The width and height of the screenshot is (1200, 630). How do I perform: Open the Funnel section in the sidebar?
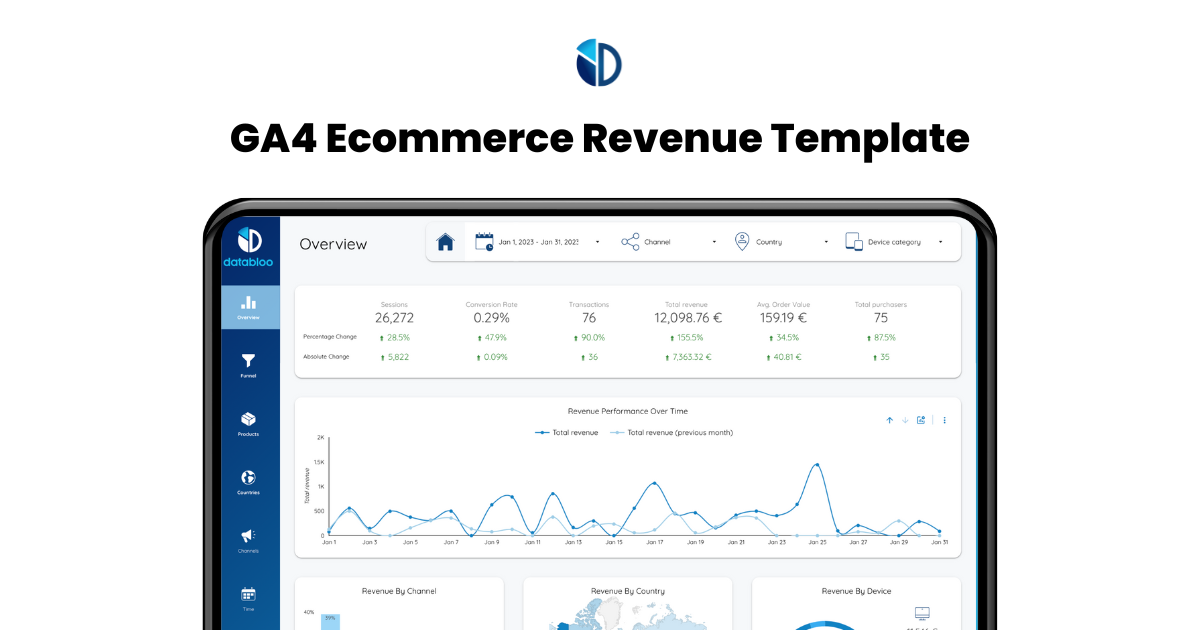[x=248, y=365]
